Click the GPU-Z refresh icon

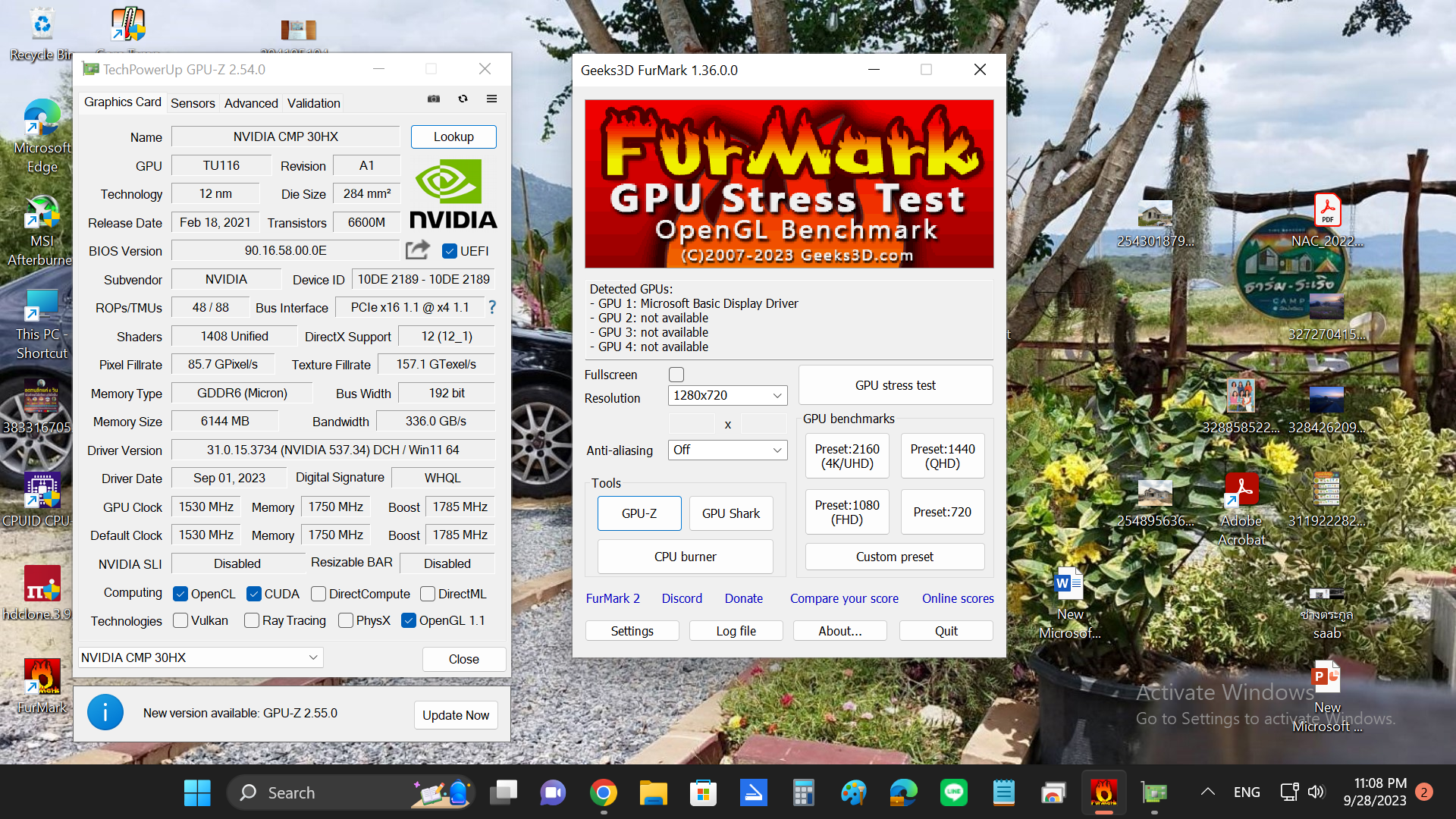(463, 99)
